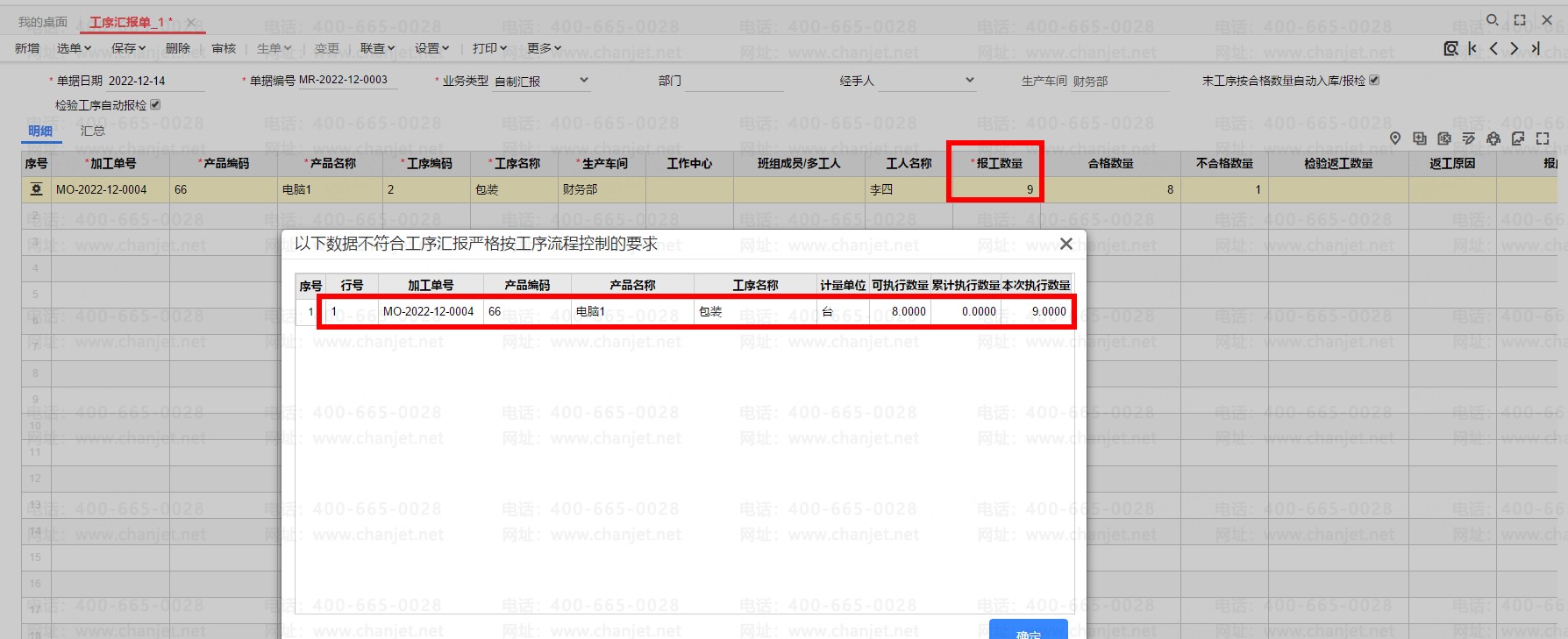Click the delete row icon above the table
This screenshot has height=639, width=1568.
pos(1444,138)
